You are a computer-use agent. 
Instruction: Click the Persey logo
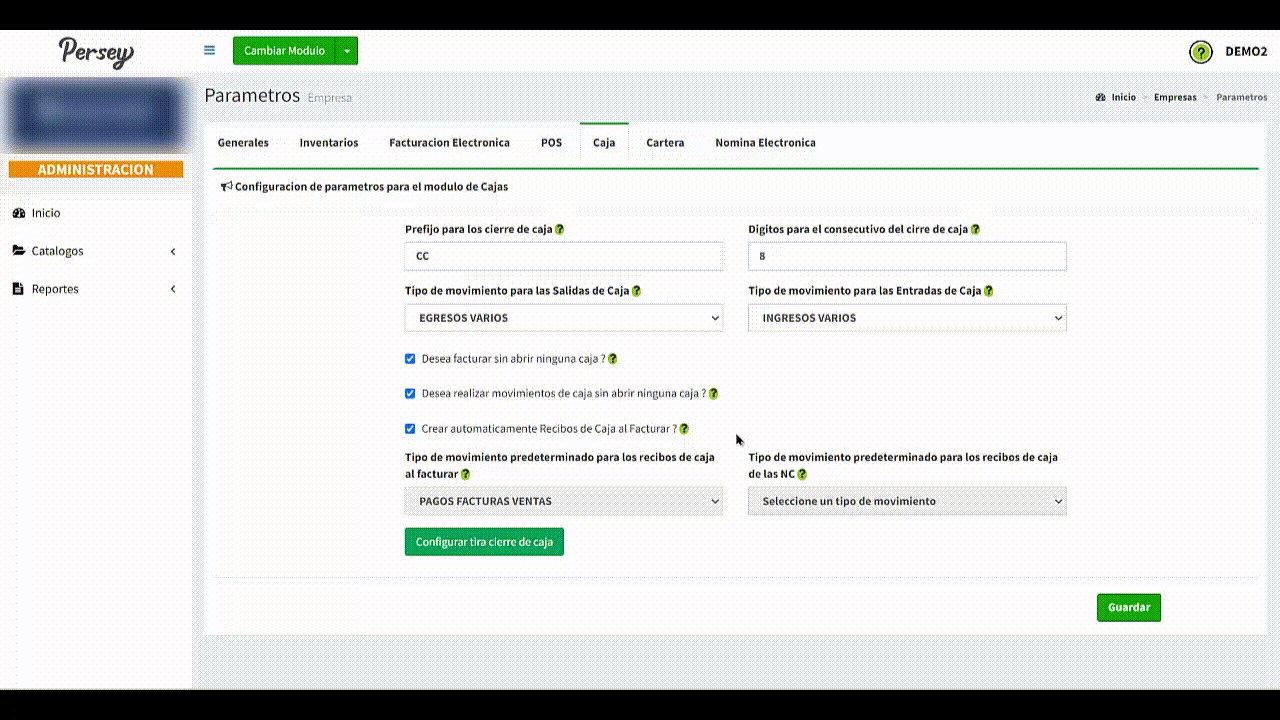(96, 52)
